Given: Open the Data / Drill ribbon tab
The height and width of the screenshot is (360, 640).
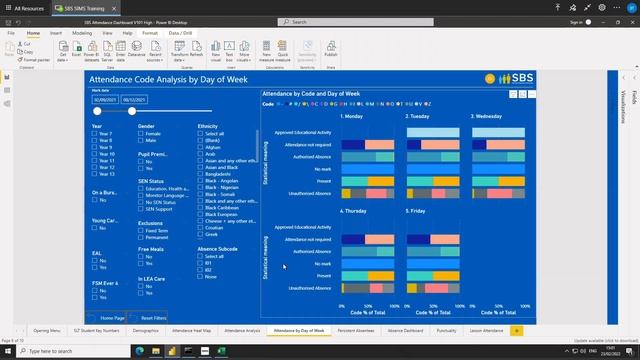Looking at the screenshot, I should click(180, 33).
